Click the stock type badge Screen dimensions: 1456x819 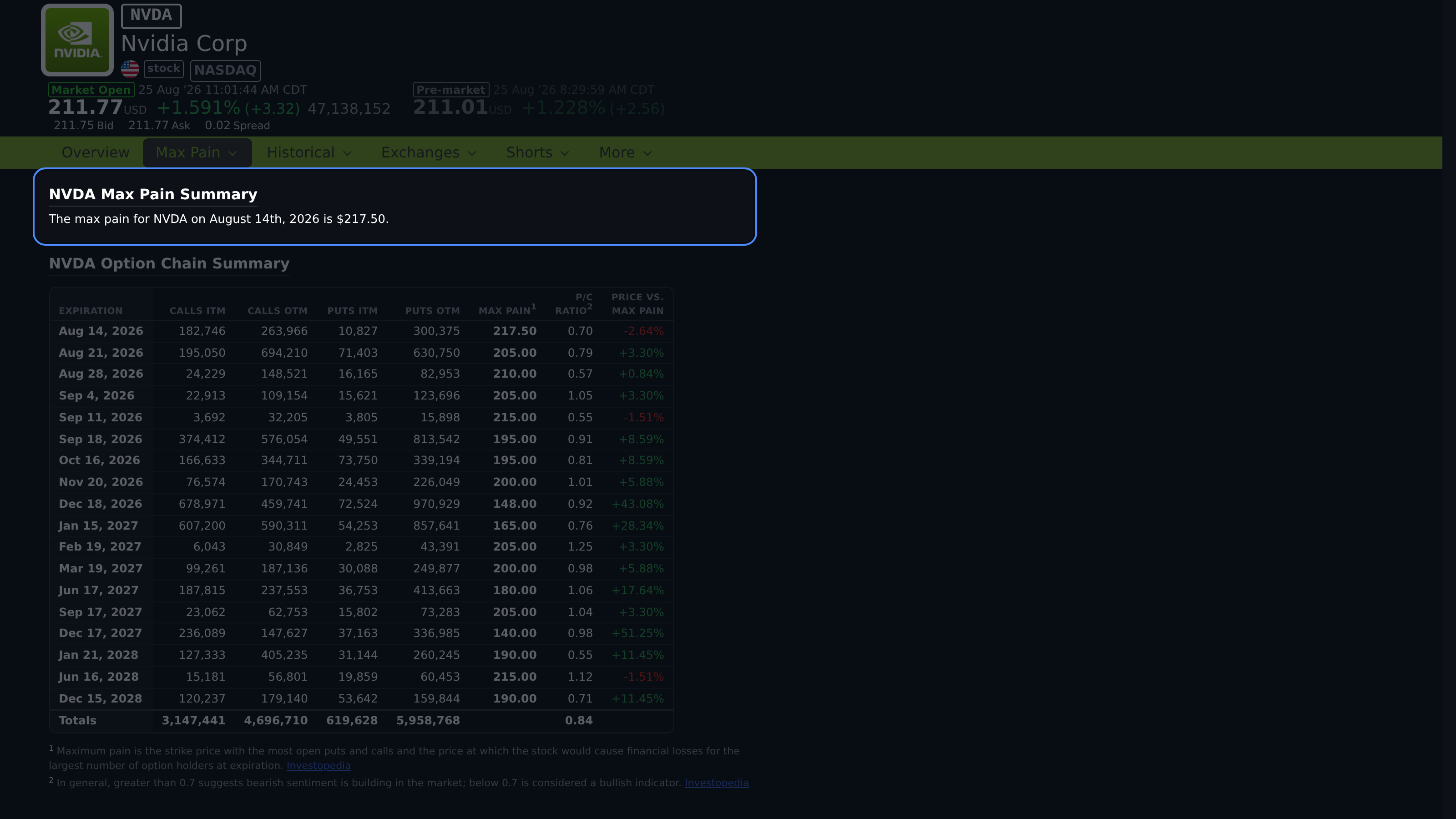tap(163, 69)
